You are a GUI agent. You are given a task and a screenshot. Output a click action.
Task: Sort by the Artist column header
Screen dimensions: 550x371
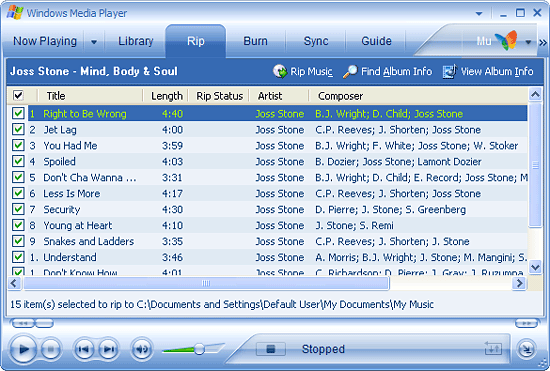pos(279,96)
